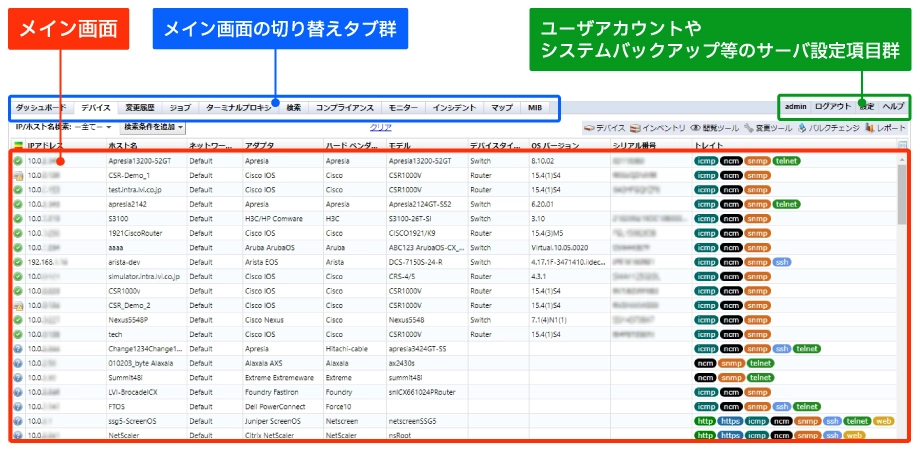This screenshot has width=920, height=450.
Task: Open the バルクチェンジ toolbar menu
Action: tap(828, 127)
